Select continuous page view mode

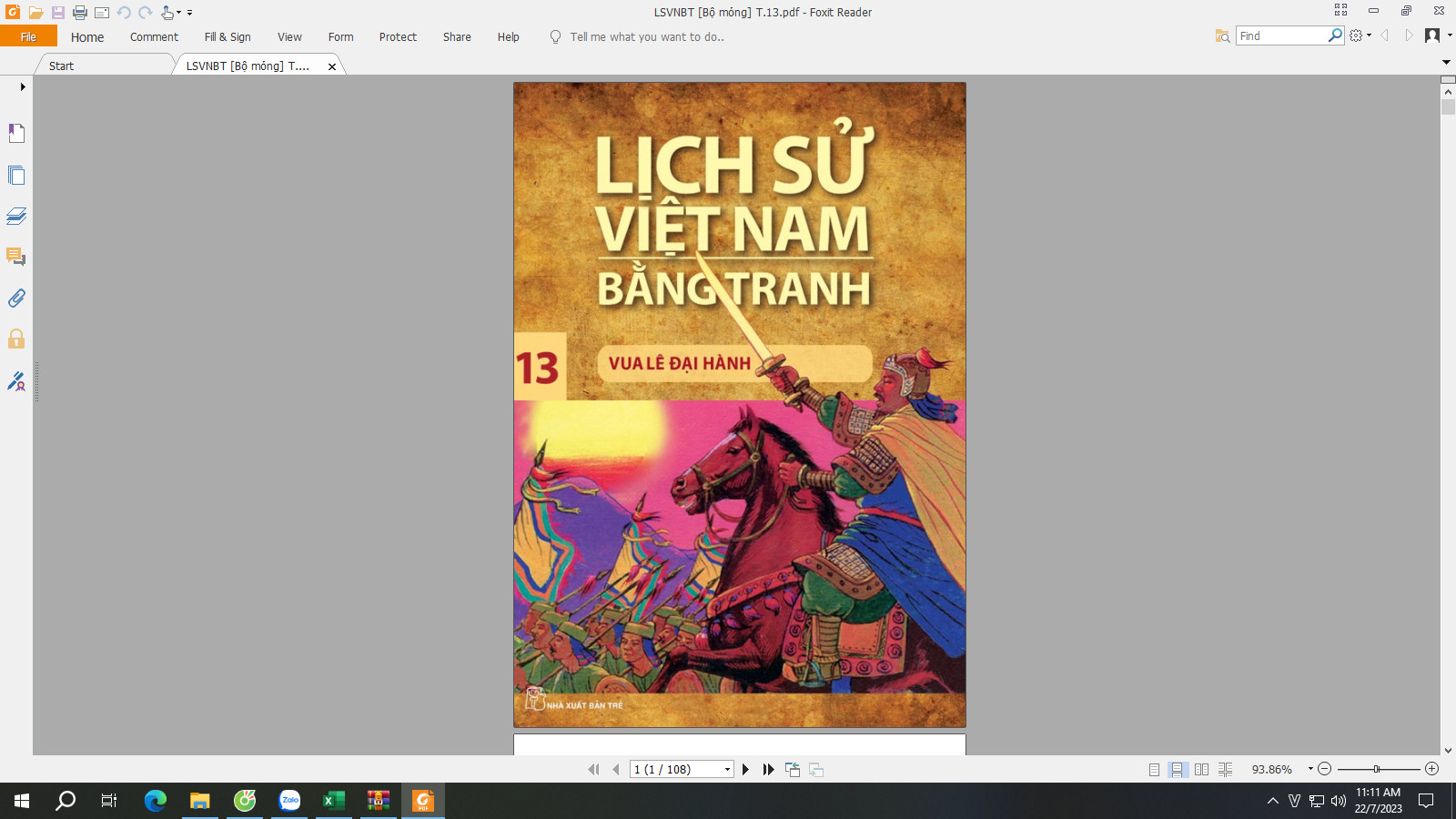point(1178,770)
